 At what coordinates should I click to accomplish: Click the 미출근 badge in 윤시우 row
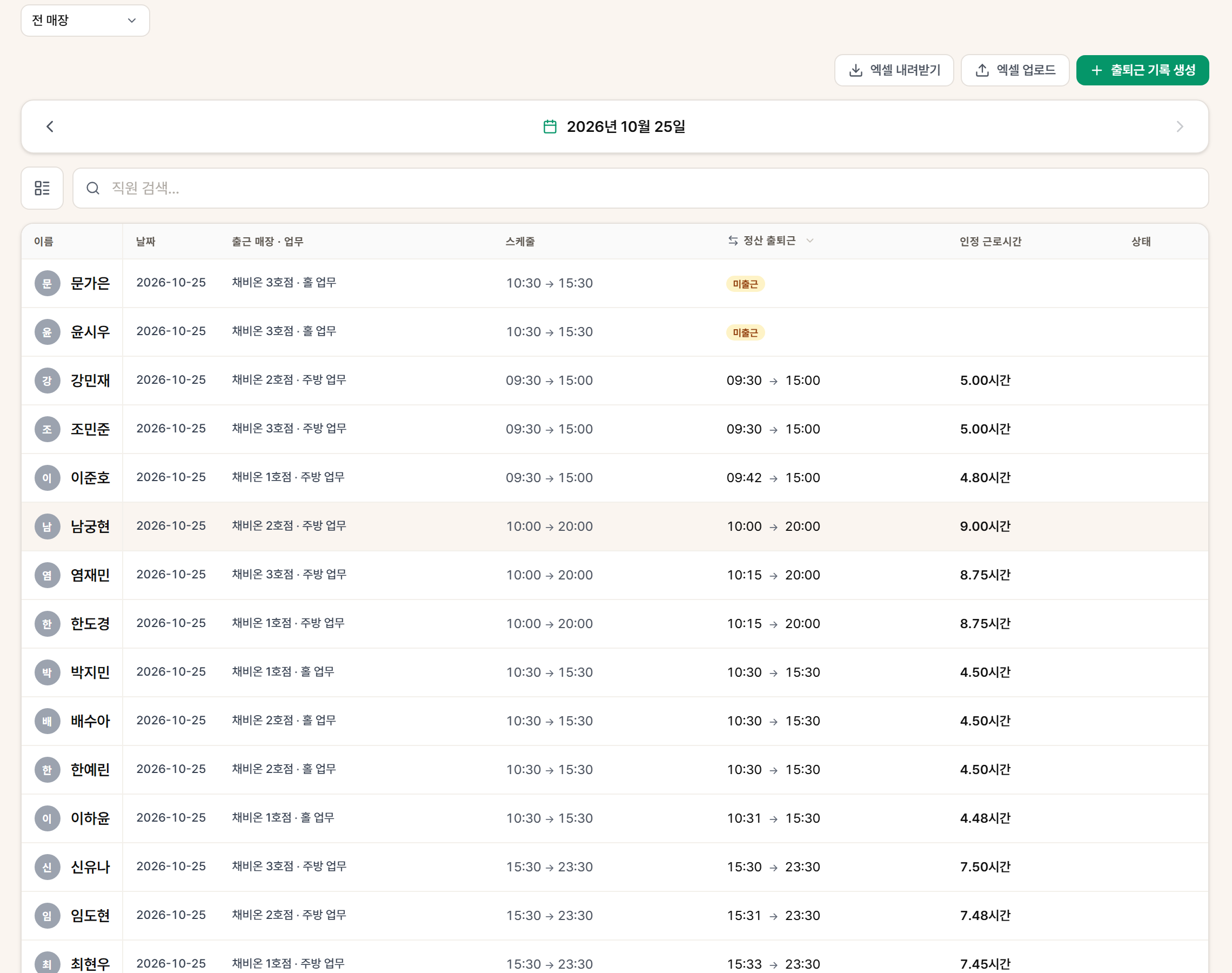(x=745, y=332)
